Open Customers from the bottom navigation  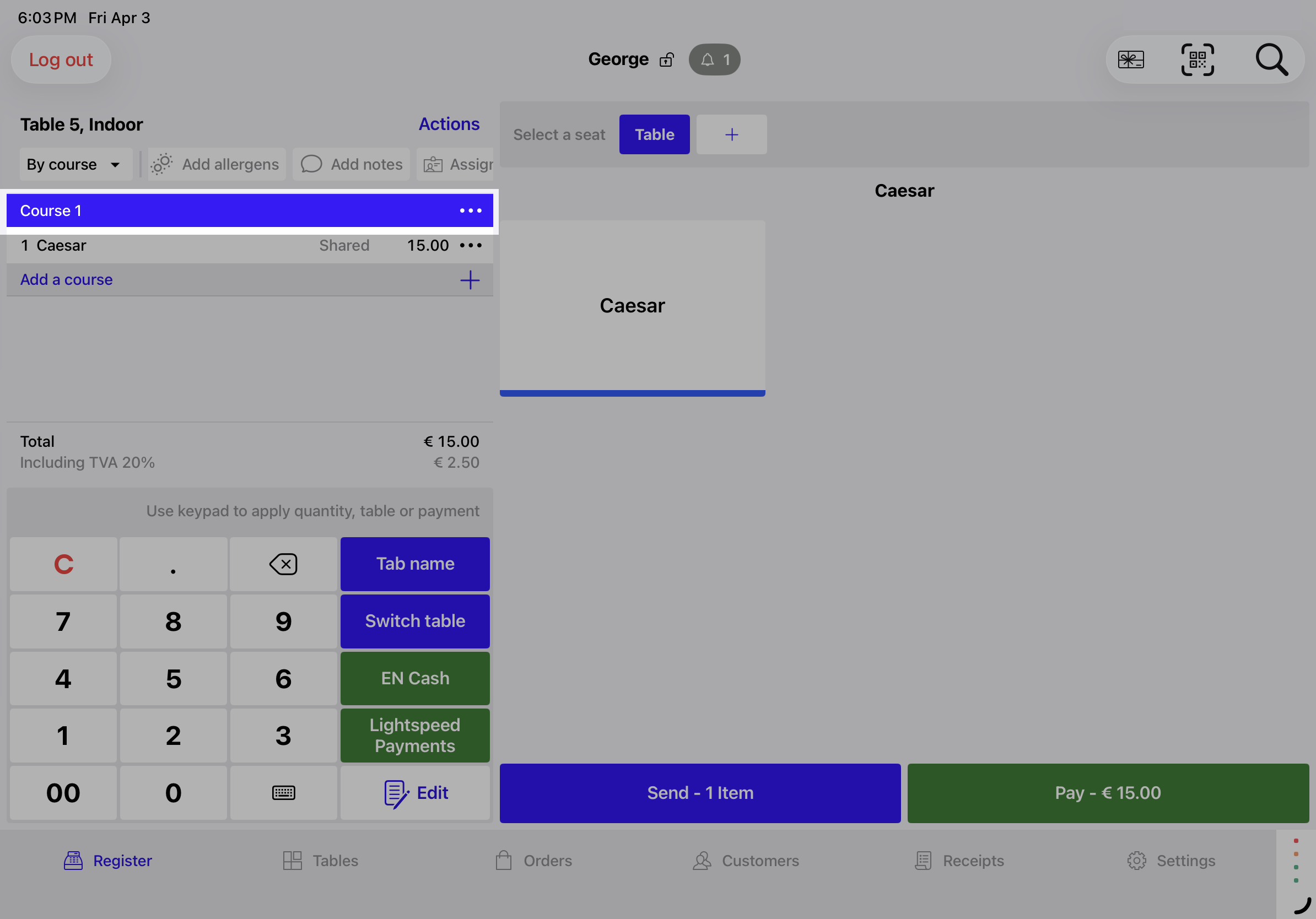pyautogui.click(x=745, y=860)
